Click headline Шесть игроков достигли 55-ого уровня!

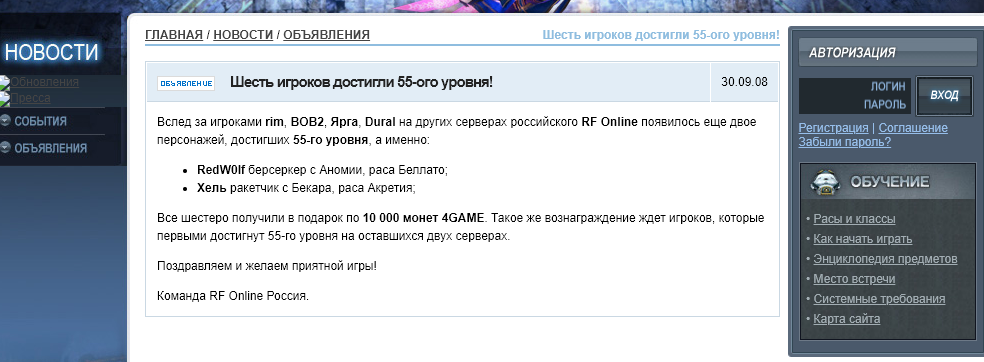361,82
